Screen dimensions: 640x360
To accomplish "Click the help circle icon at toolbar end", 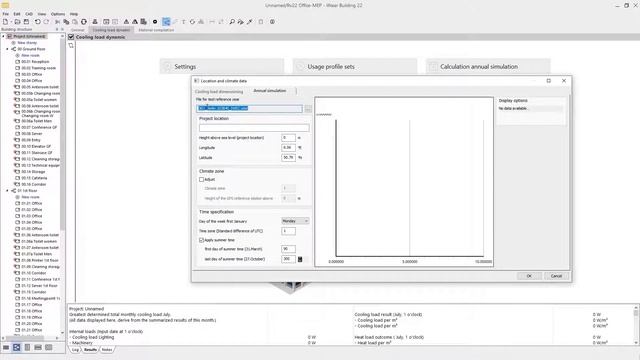I will pyautogui.click(x=272, y=22).
